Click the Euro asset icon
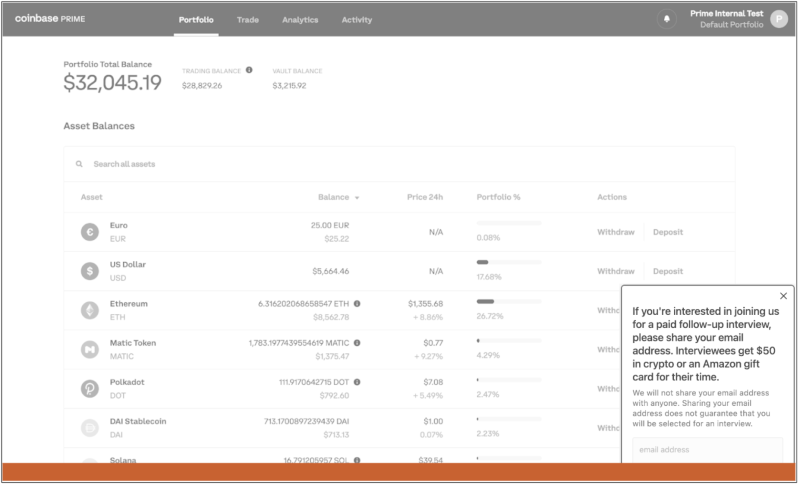This screenshot has height=485, width=800. 90,232
